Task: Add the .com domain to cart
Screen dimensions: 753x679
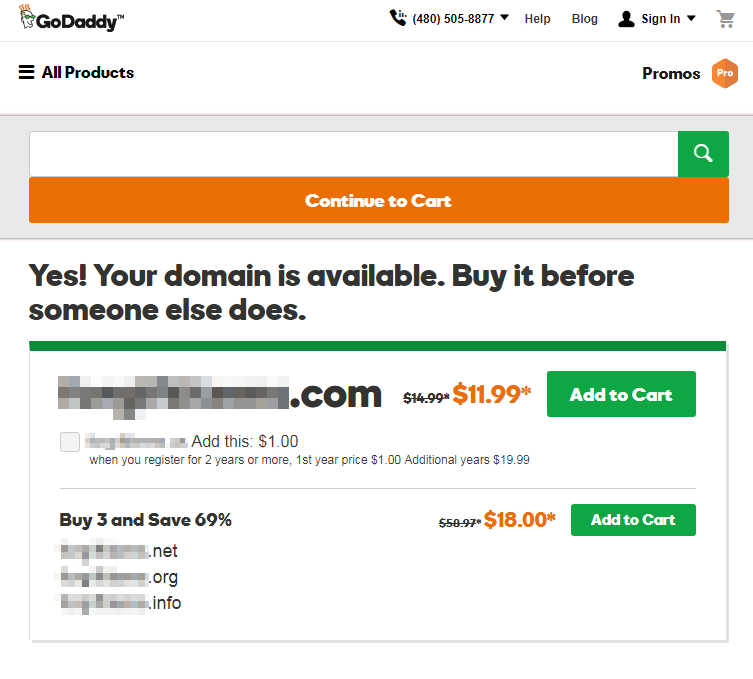Action: click(x=621, y=395)
